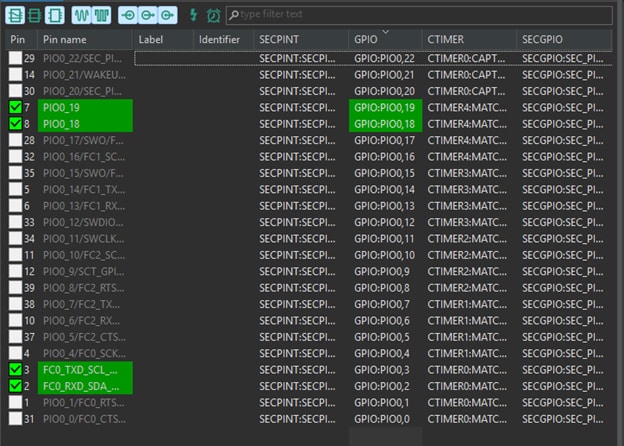Image resolution: width=624 pixels, height=446 pixels.
Task: Uncheck pin 2 FC0_RXD_SDA checkbox
Action: point(16,386)
